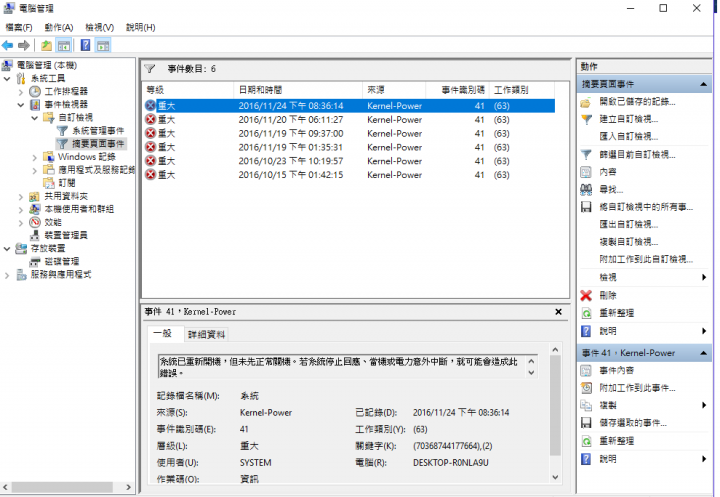
Task: Expand the 本機使用者和群組 tree node
Action: [21, 210]
